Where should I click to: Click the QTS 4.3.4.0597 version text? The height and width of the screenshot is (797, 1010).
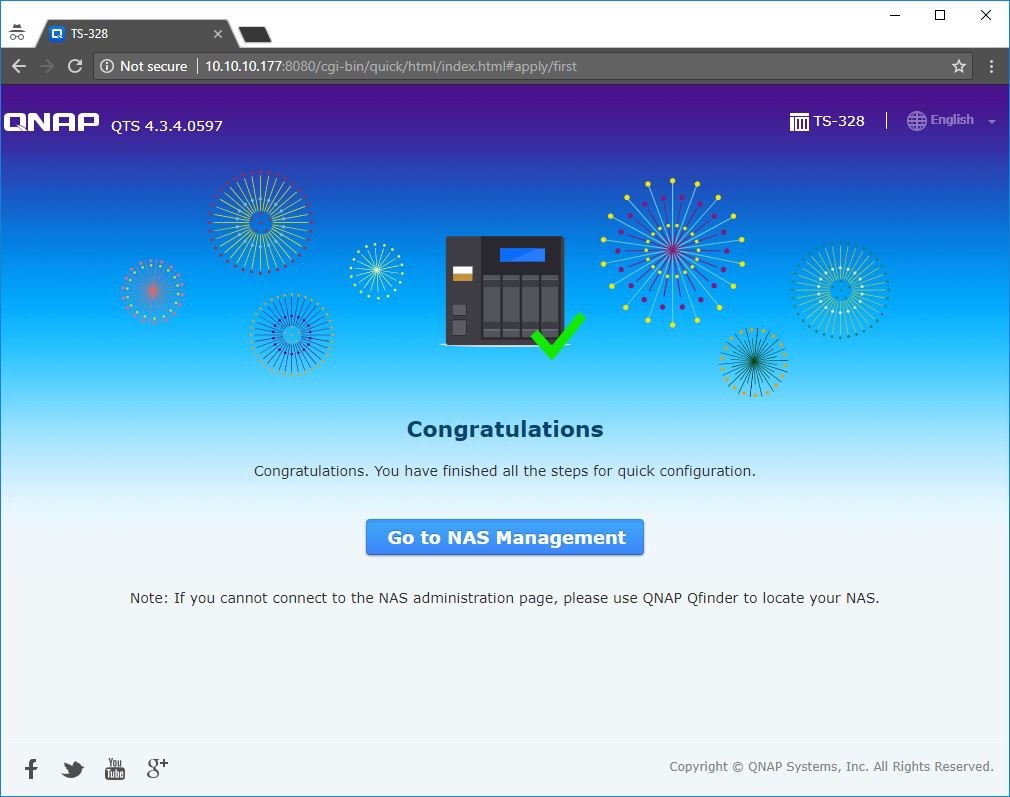pyautogui.click(x=166, y=126)
